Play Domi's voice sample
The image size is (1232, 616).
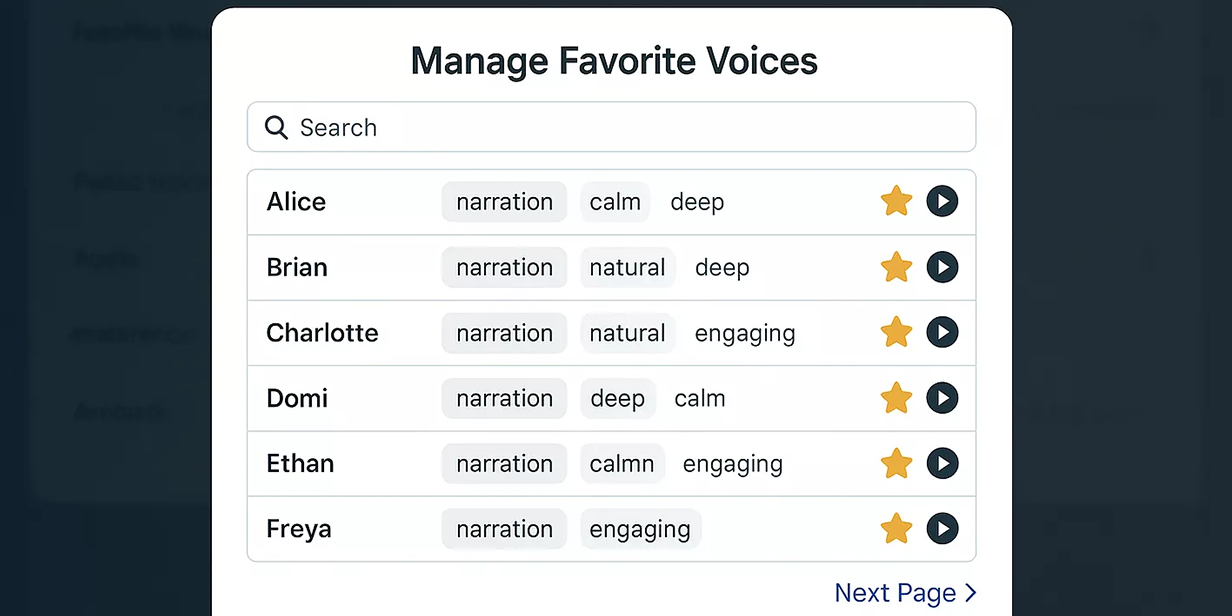(942, 398)
